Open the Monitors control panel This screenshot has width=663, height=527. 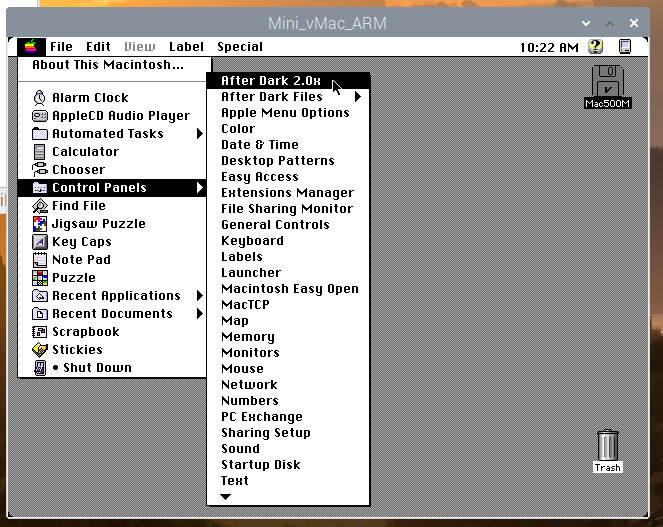pos(288,353)
